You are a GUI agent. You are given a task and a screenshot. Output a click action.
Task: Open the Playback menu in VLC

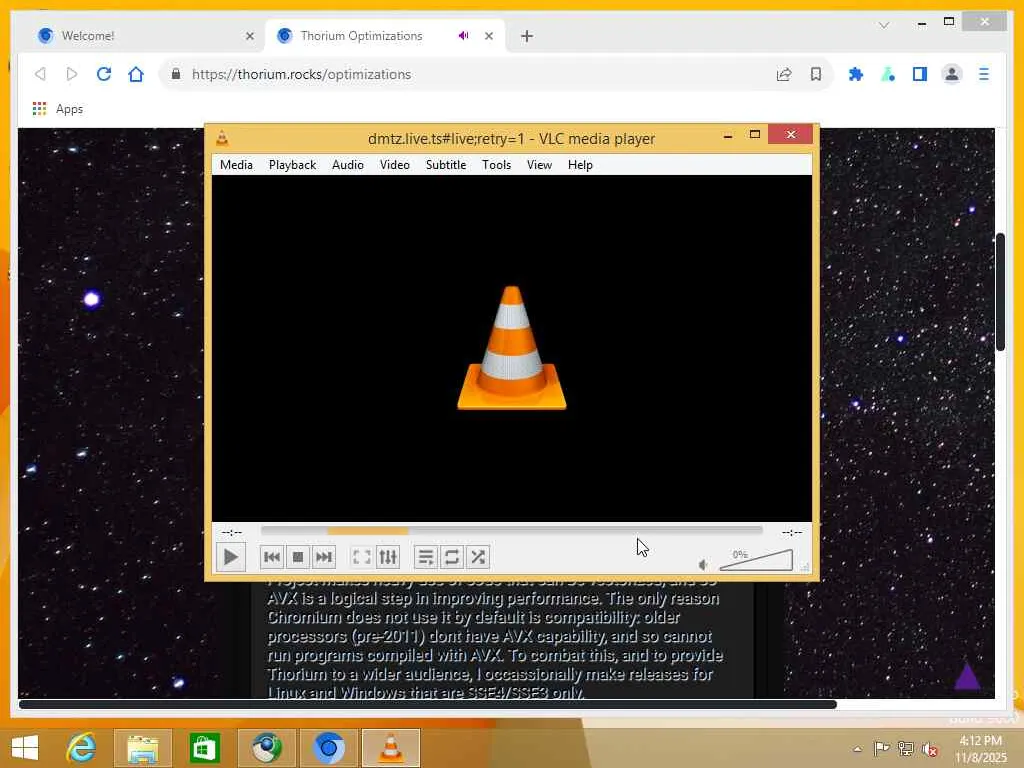[x=293, y=165]
